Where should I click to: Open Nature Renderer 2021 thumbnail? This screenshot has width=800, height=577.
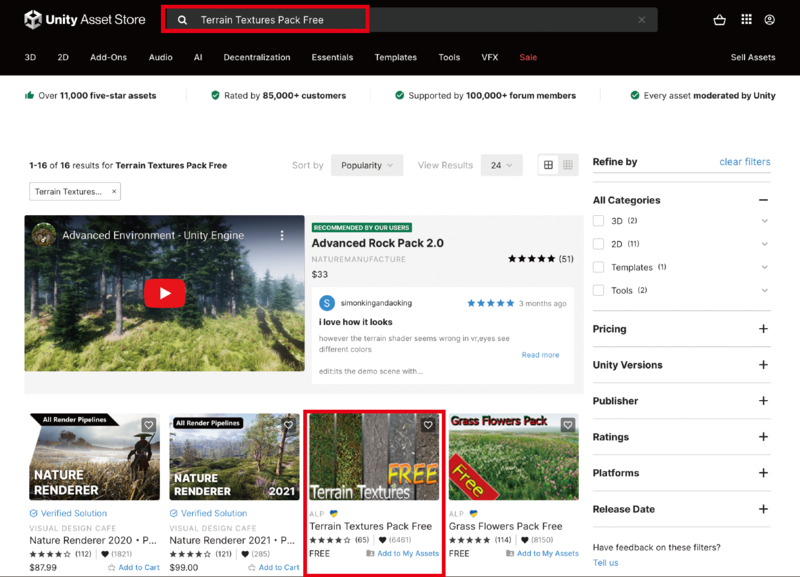click(234, 457)
